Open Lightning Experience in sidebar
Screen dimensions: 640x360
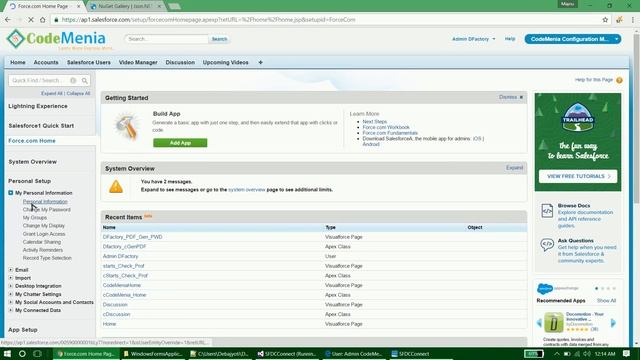click(38, 106)
